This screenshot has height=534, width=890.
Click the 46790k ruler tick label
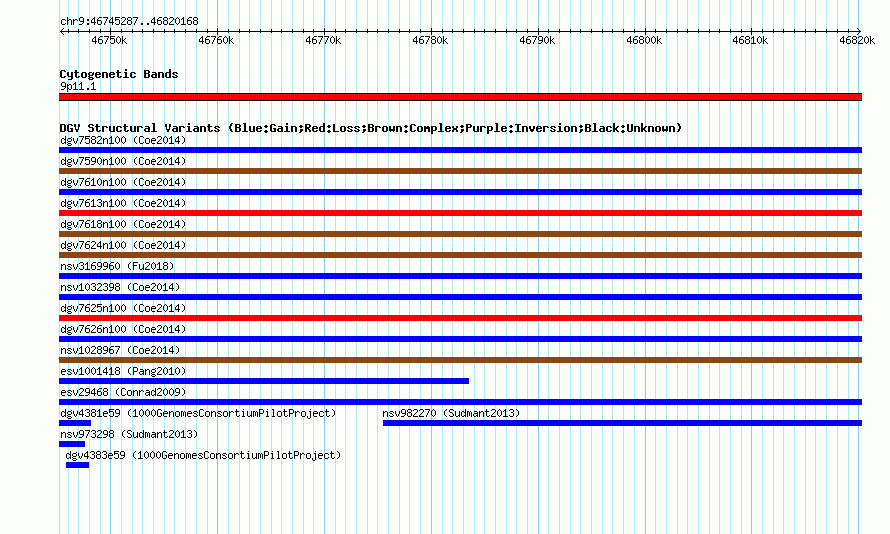point(537,41)
